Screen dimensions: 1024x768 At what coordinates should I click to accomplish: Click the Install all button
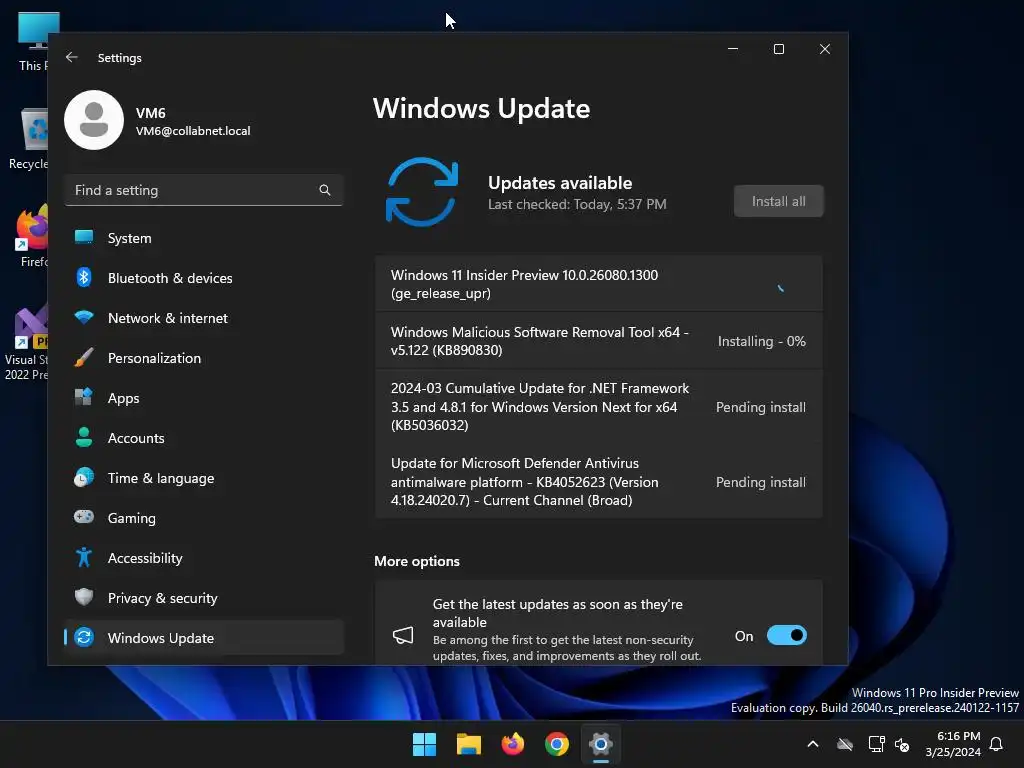(778, 201)
